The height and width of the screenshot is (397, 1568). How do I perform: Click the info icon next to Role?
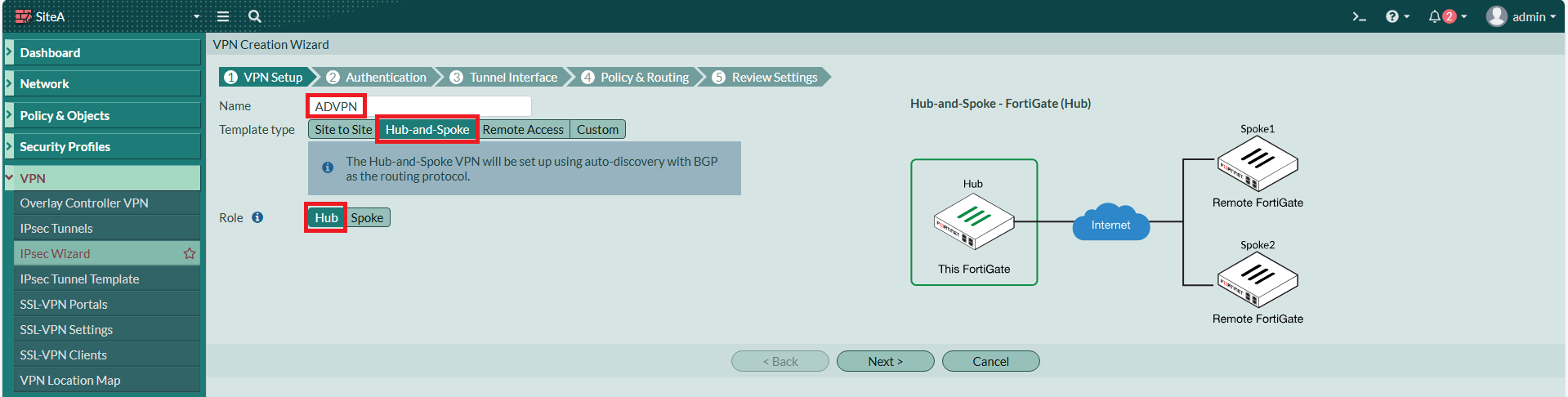pos(257,217)
